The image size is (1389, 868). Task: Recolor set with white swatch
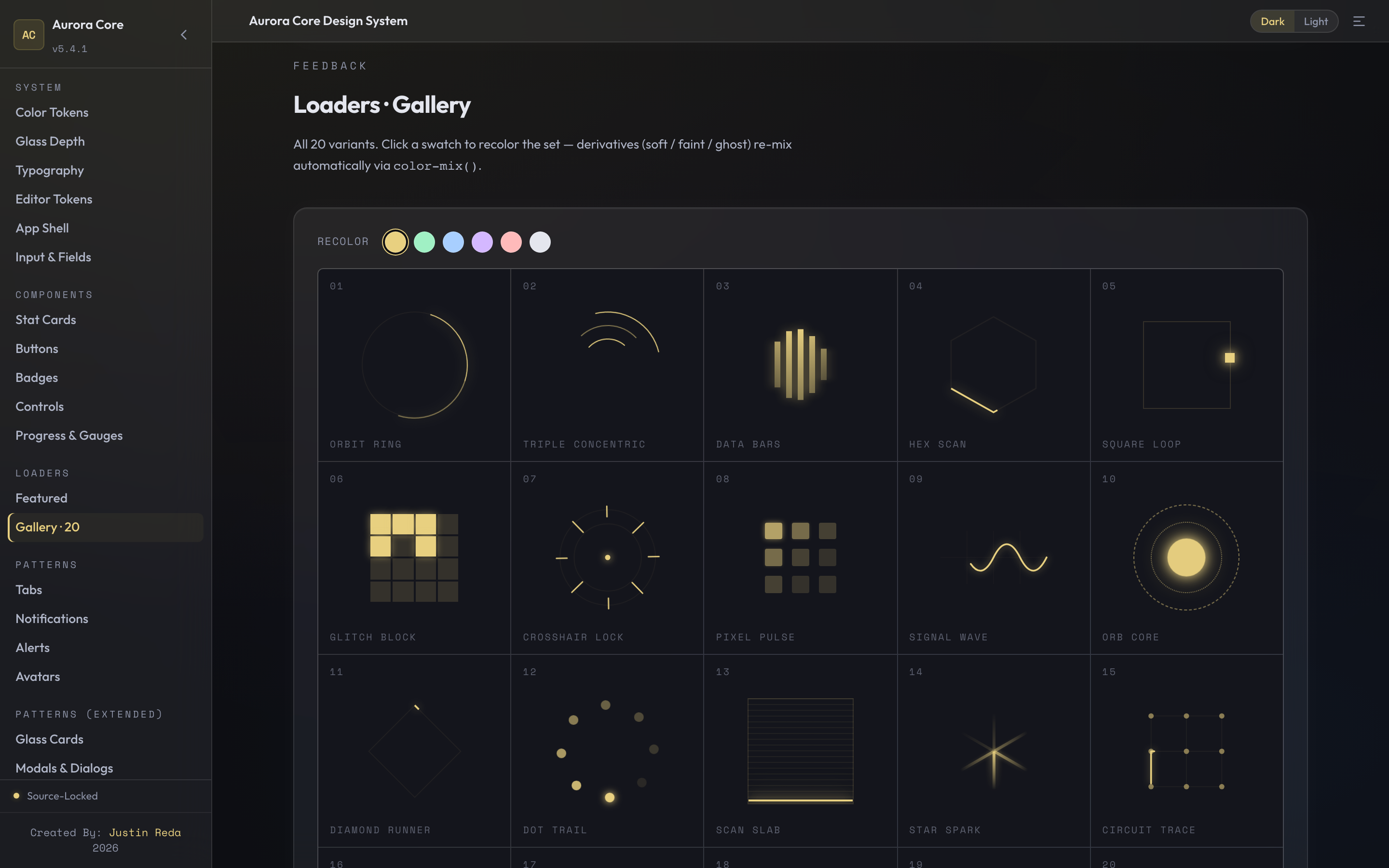click(540, 242)
